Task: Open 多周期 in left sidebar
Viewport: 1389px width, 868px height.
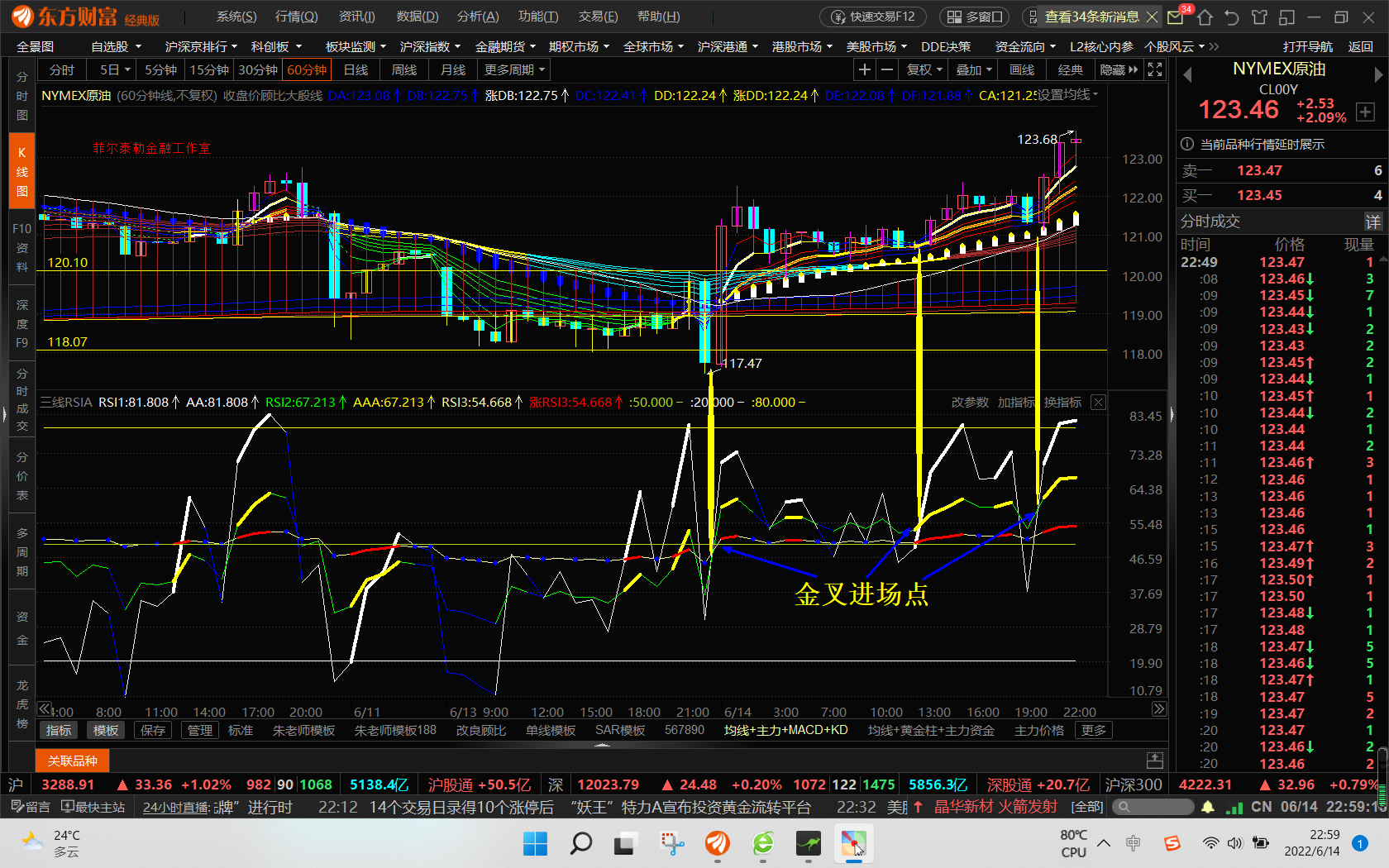Action: pyautogui.click(x=22, y=552)
